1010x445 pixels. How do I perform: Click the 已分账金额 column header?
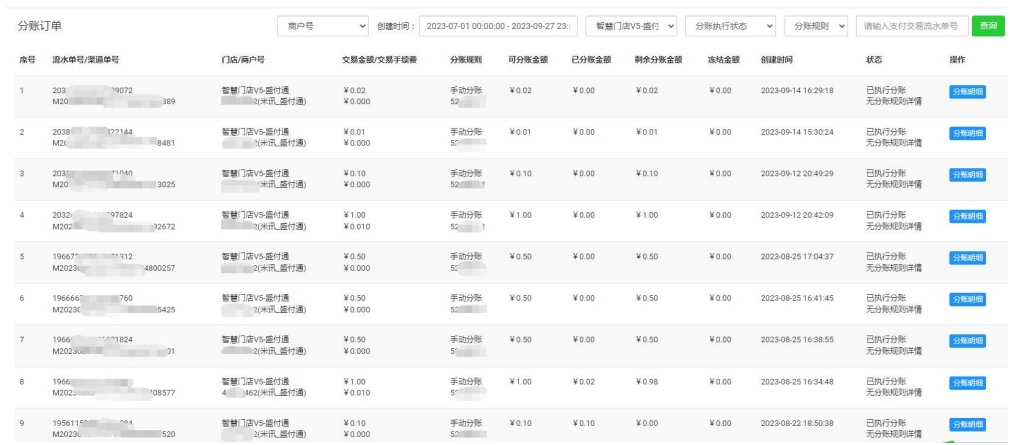coord(591,60)
